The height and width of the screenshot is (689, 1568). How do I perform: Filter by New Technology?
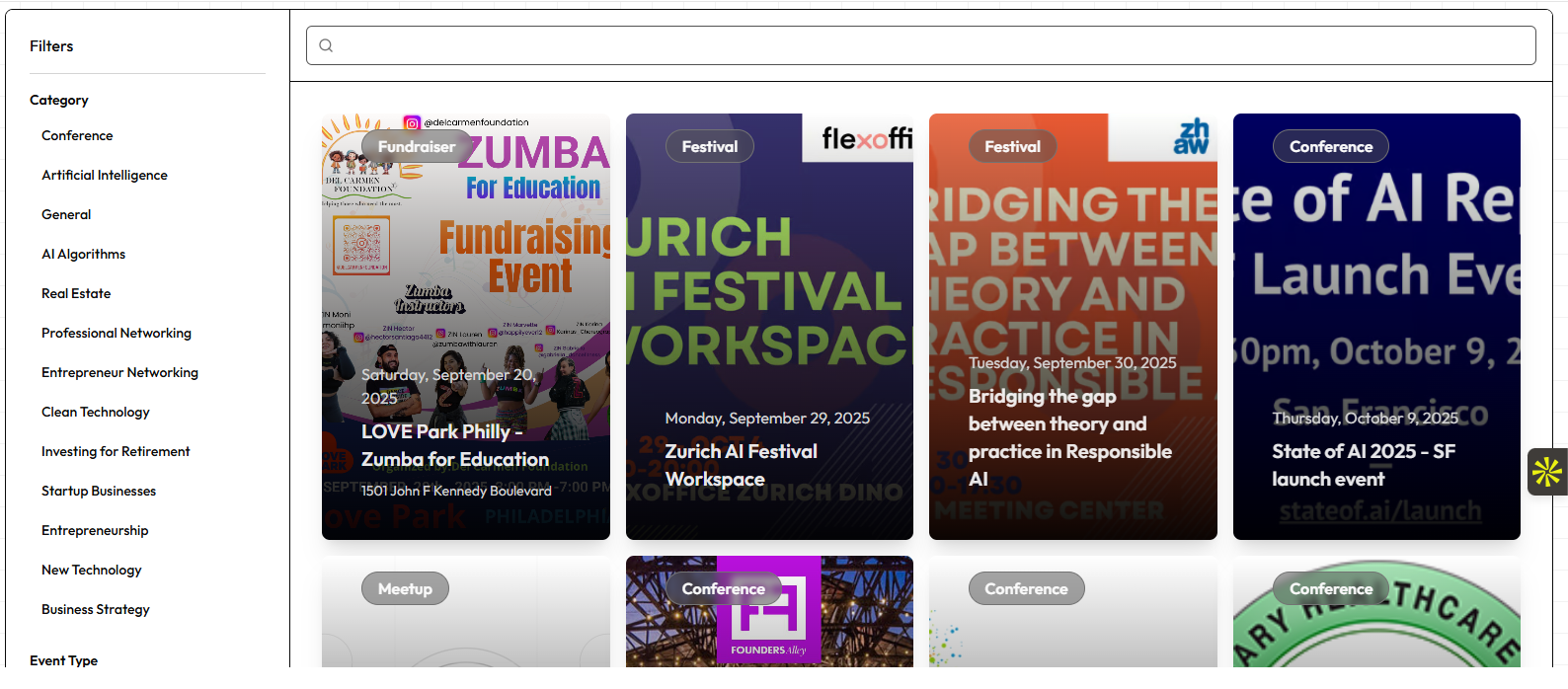point(92,571)
